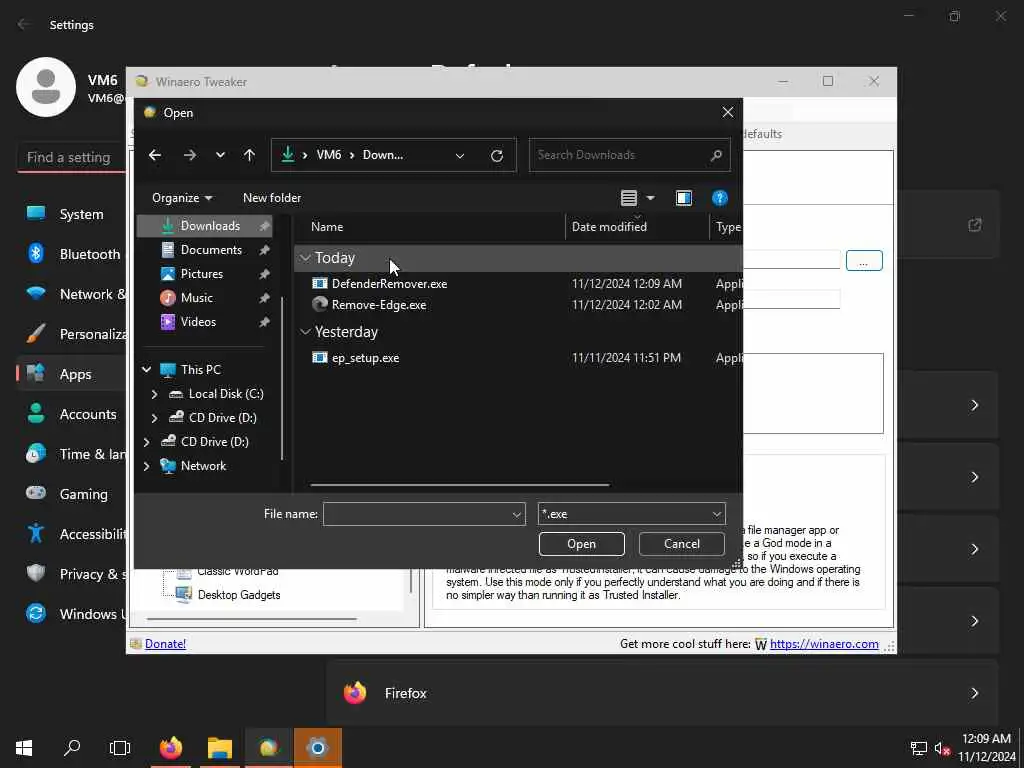1024x768 pixels.
Task: Go back in the Open dialog
Action: coord(155,155)
